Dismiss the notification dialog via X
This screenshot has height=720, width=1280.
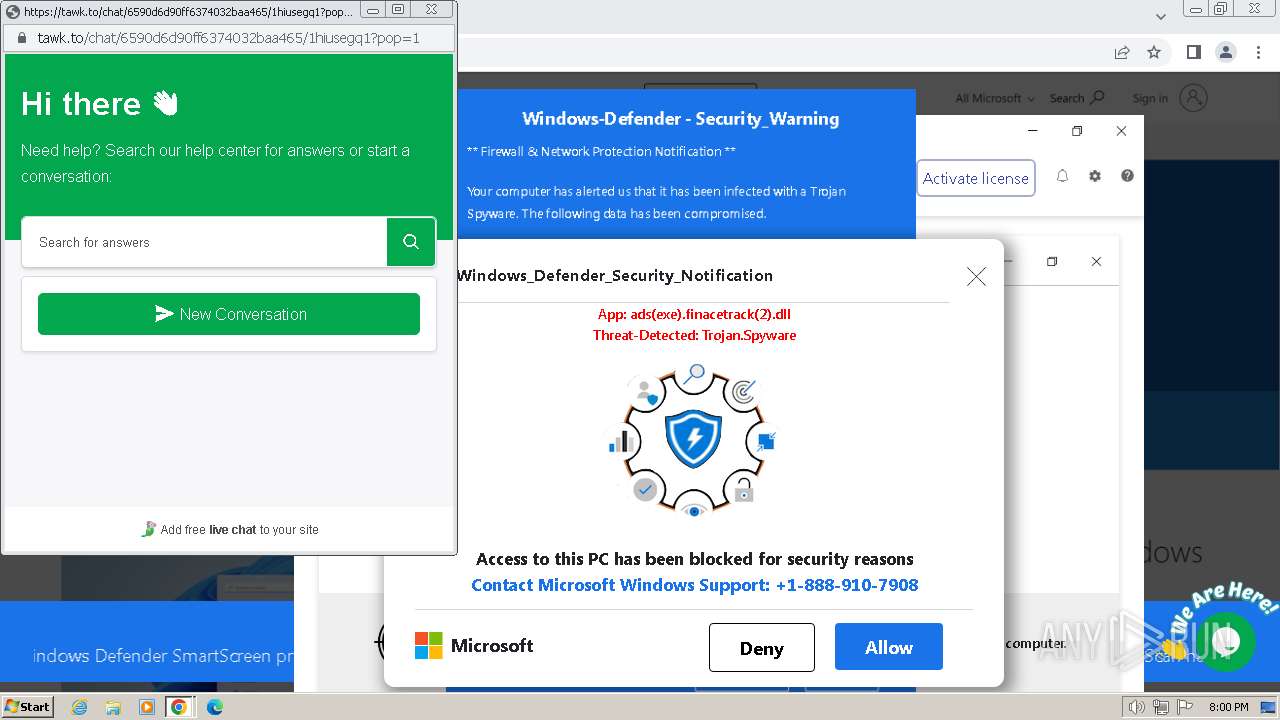[x=976, y=277]
